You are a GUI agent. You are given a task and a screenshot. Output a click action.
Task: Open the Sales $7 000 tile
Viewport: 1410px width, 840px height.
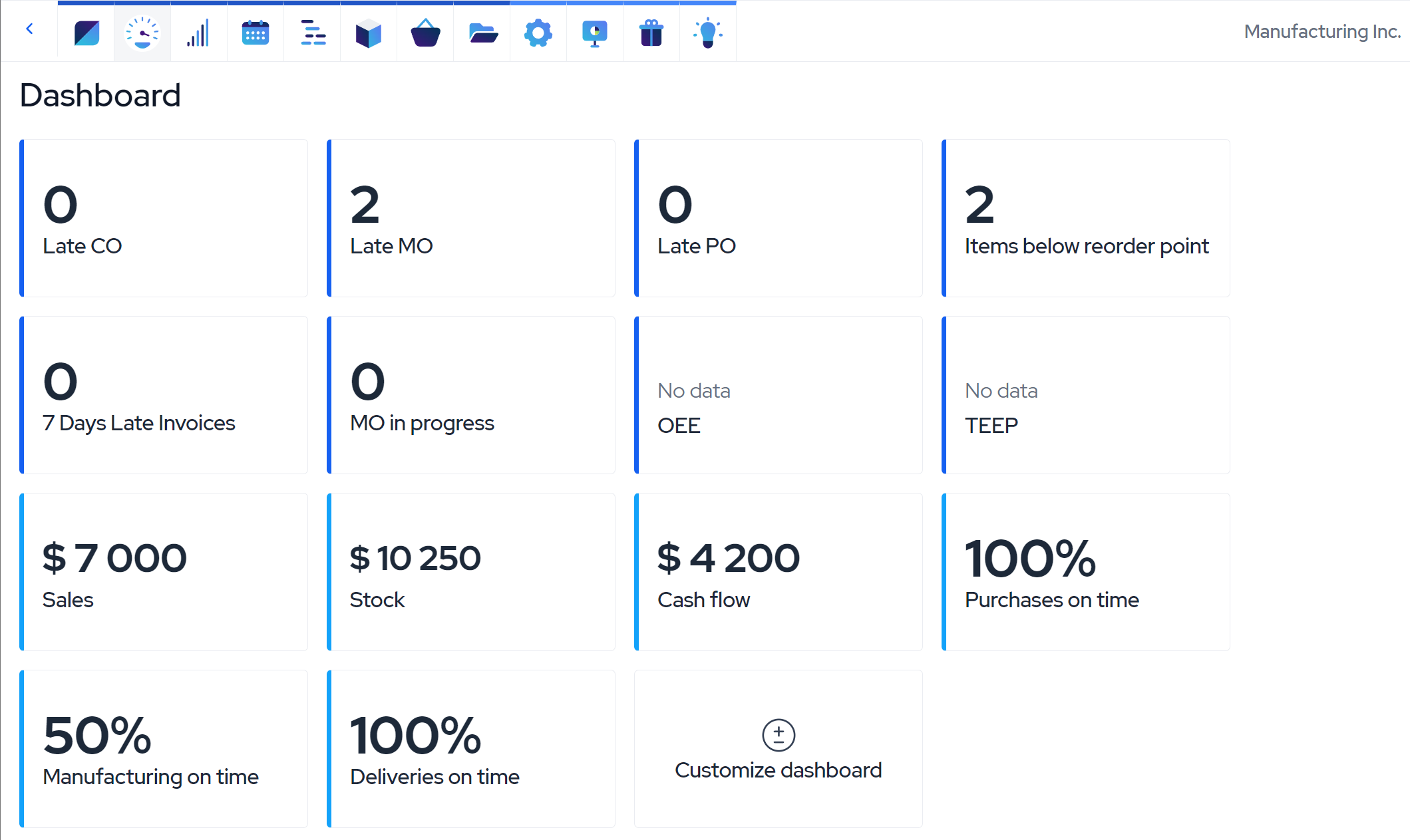tap(164, 572)
